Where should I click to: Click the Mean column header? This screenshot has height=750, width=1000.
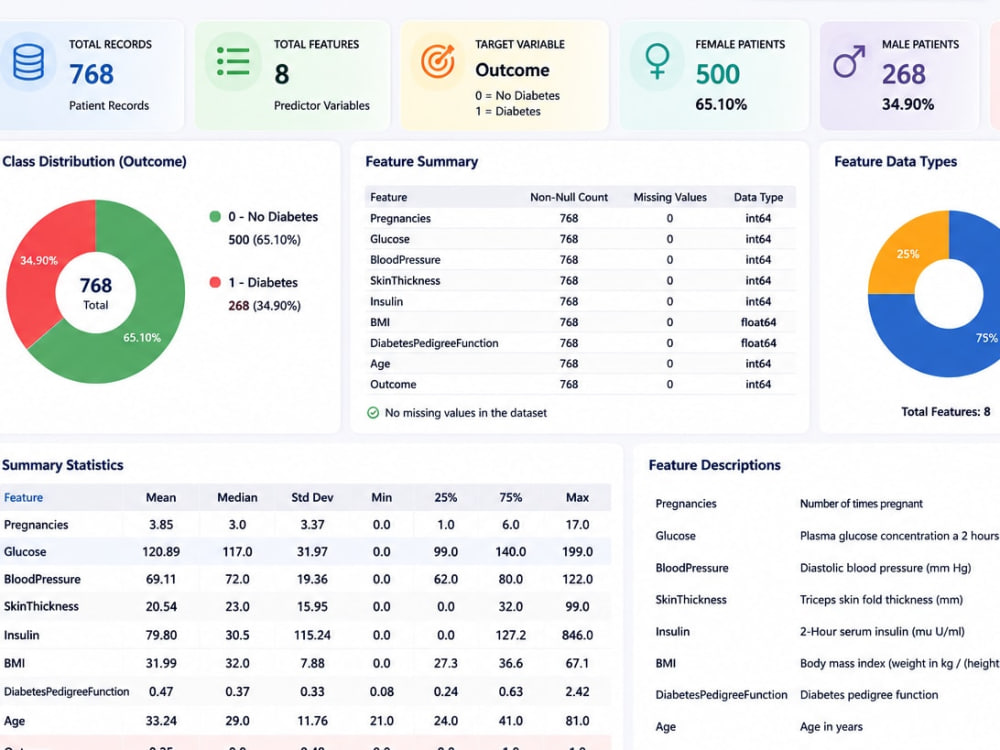coord(161,497)
